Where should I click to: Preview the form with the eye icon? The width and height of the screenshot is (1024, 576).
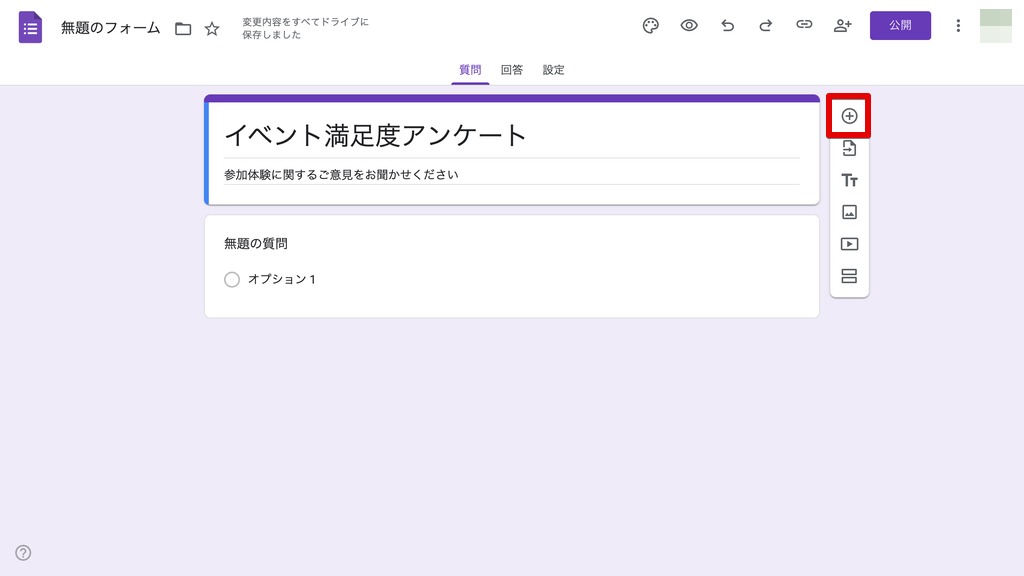(689, 26)
